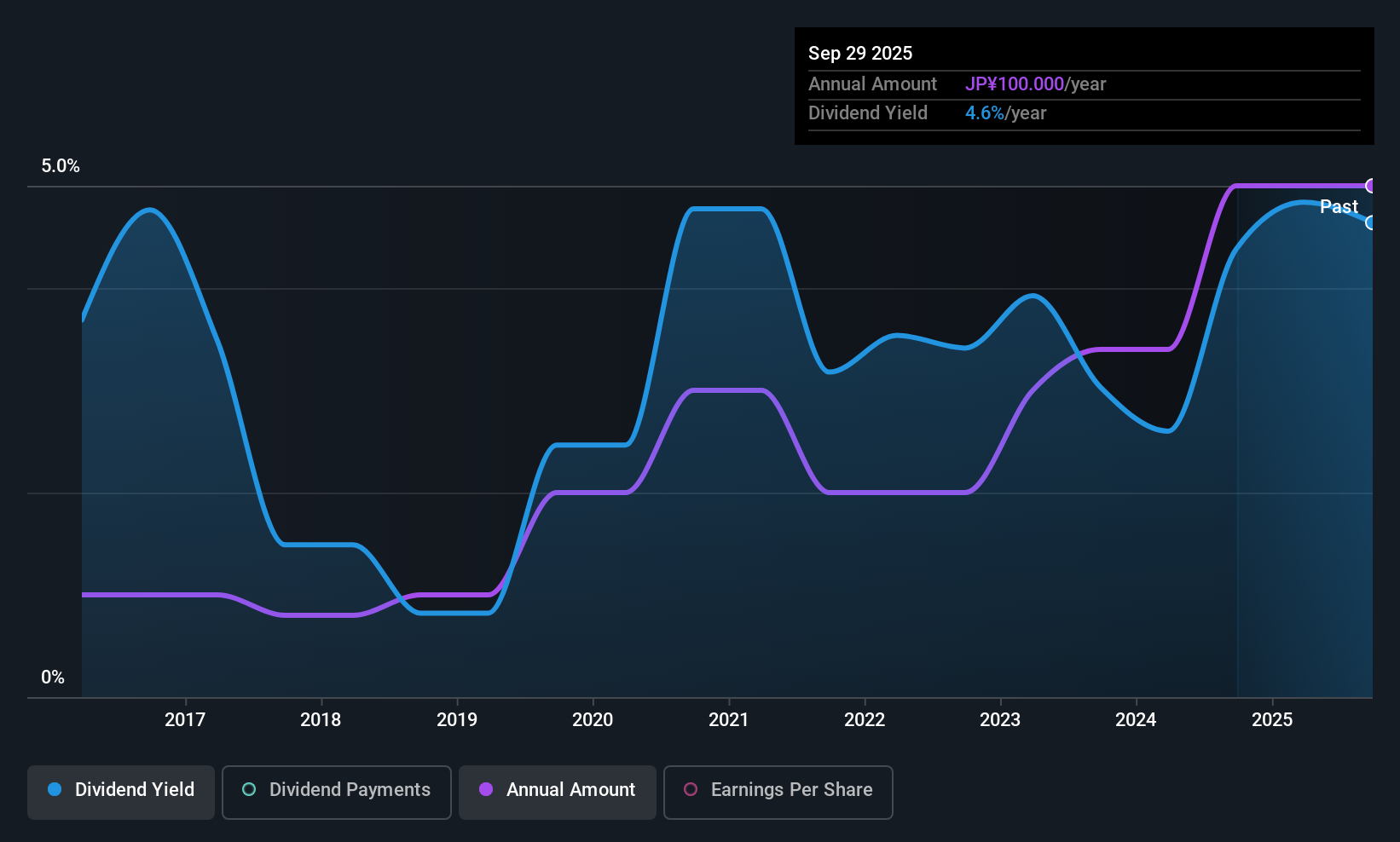Click the 5.0% gridline label on the y-axis

(61, 166)
